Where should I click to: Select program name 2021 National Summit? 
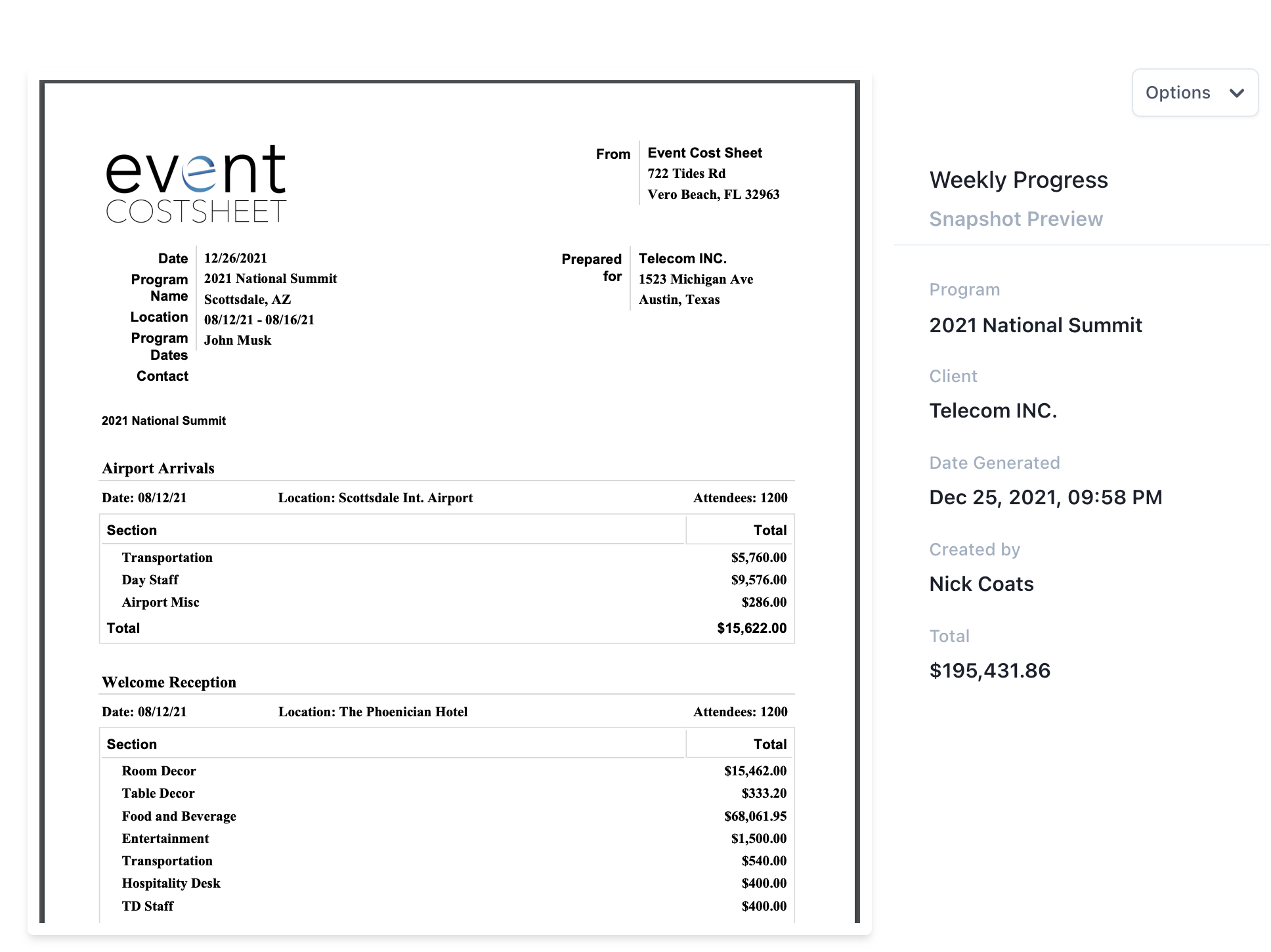pos(1035,325)
